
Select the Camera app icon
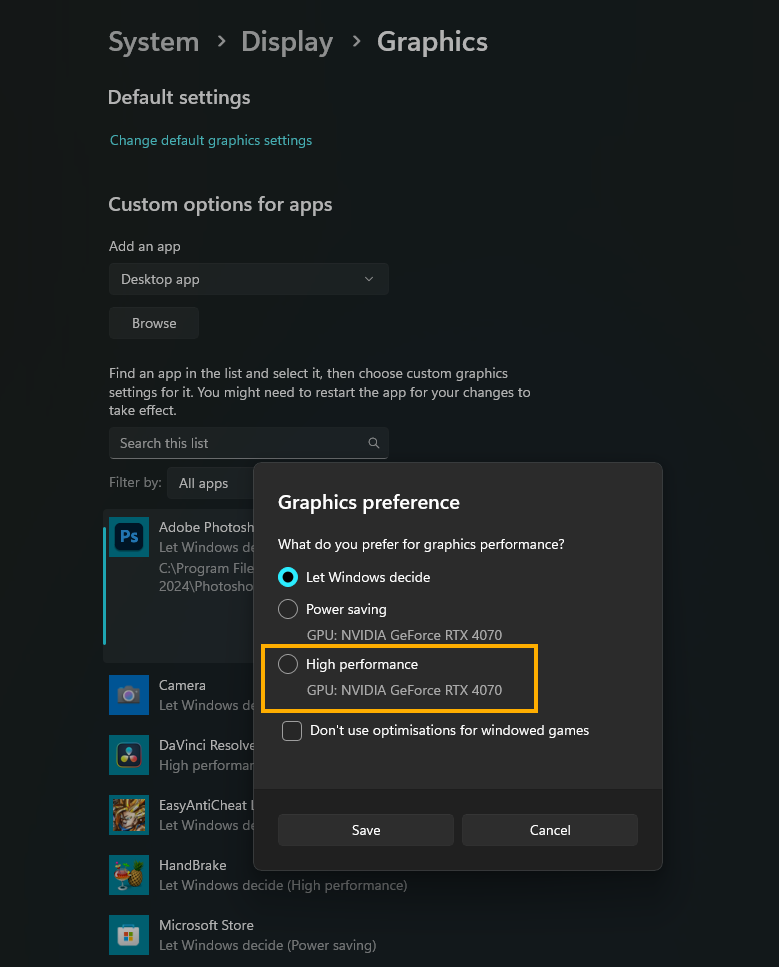tap(129, 694)
